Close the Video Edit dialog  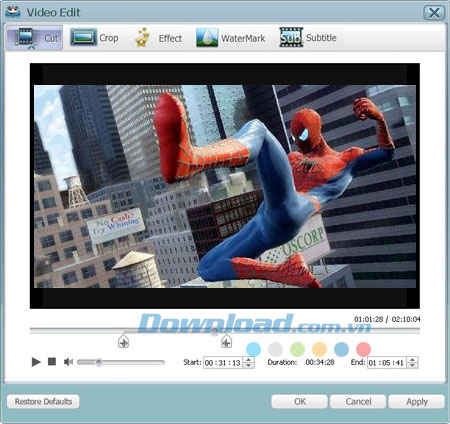(x=434, y=13)
